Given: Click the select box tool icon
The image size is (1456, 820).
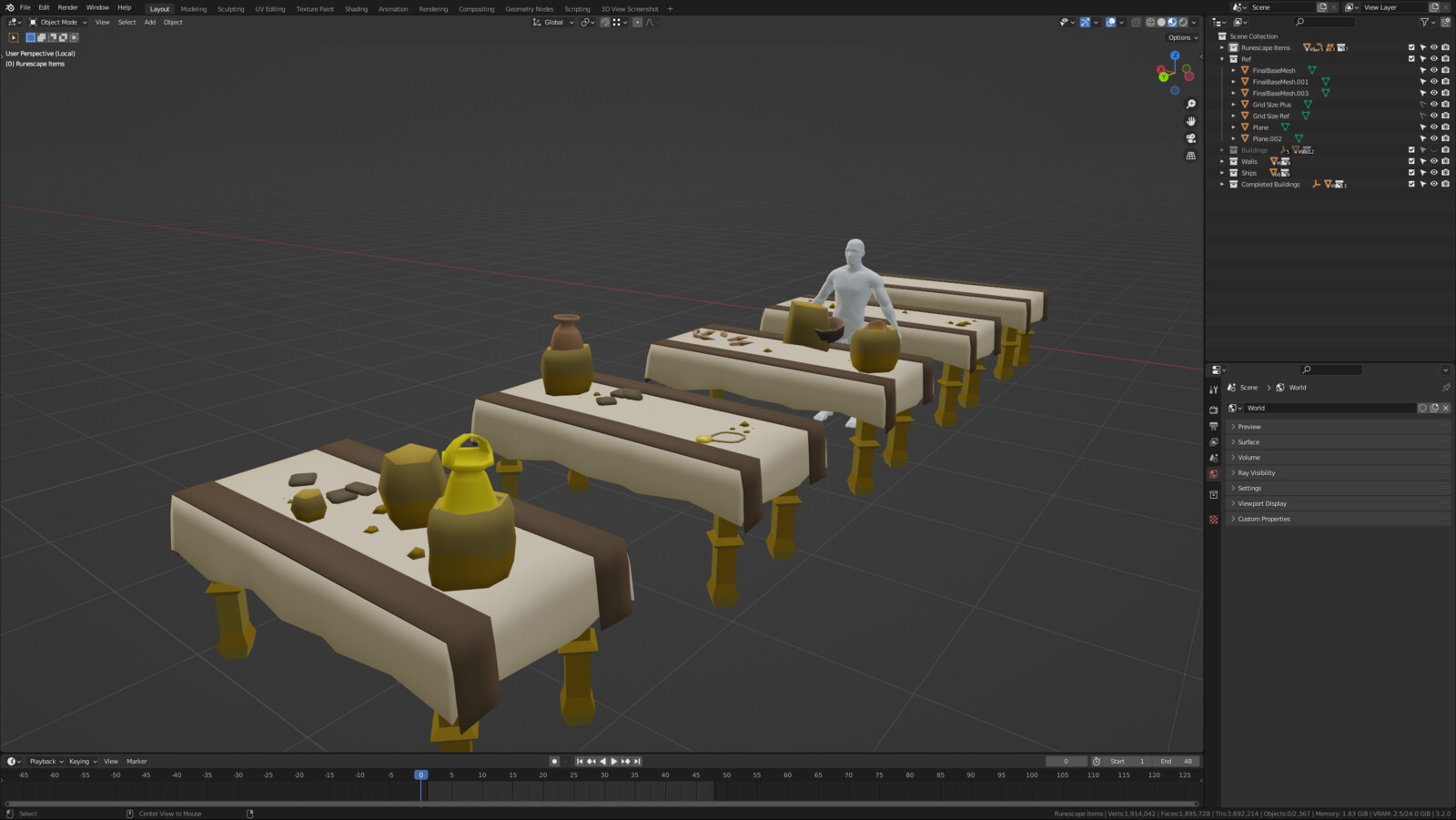Looking at the screenshot, I should point(14,37).
